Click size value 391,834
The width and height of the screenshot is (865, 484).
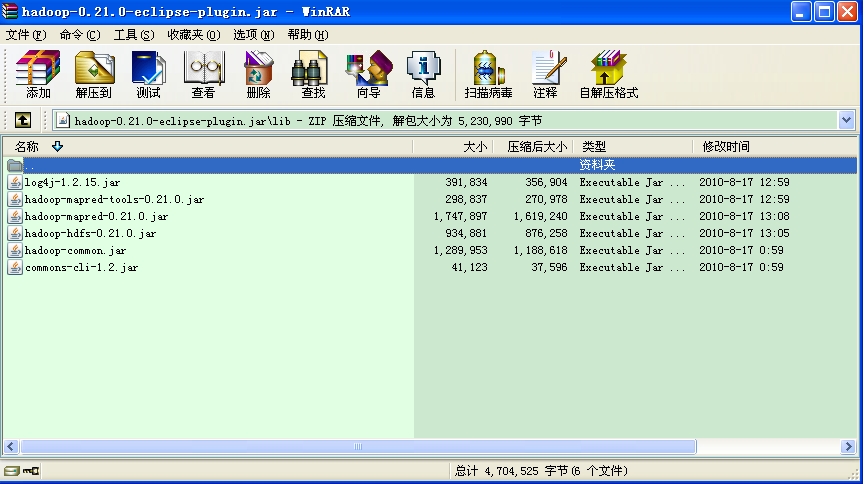click(466, 183)
